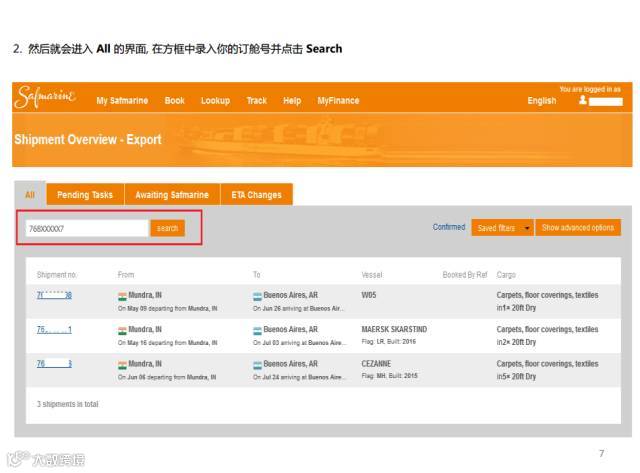Select the All tab
Screen dimensions: 640x473
click(30, 194)
